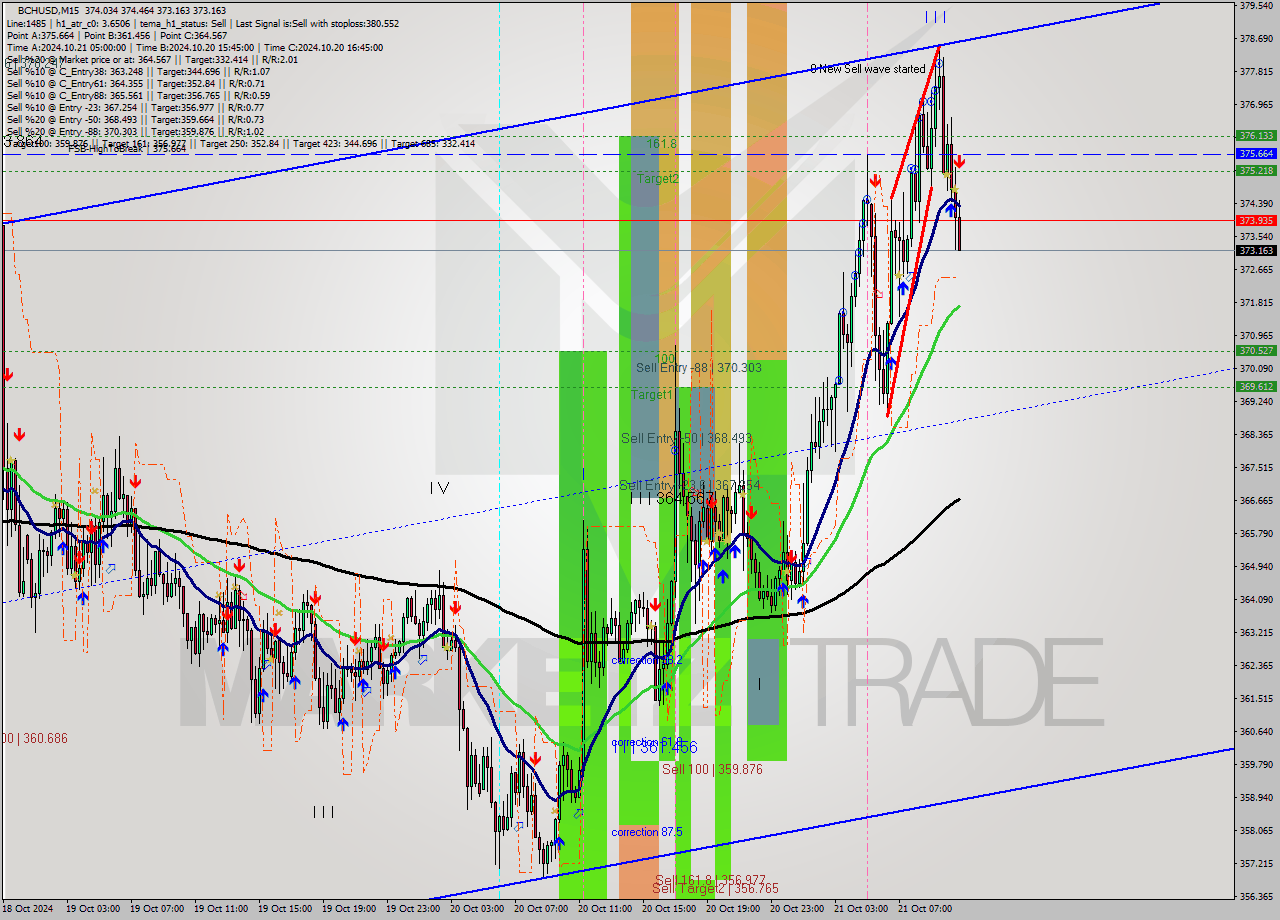Click the black 373.163 current price tag
Viewport: 1280px width, 920px height.
pos(1256,251)
